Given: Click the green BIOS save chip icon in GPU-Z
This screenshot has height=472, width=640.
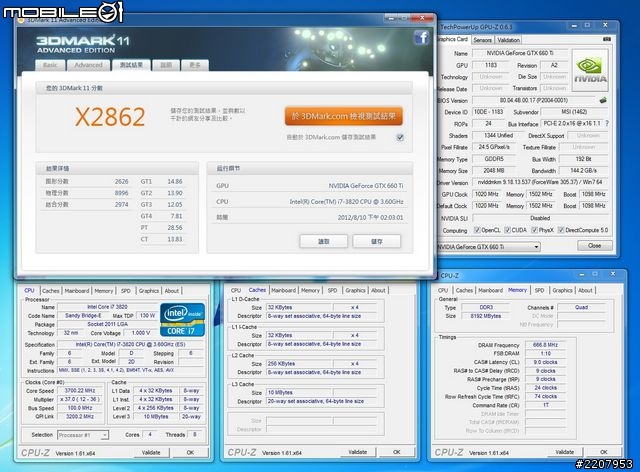Looking at the screenshot, I should pyautogui.click(x=603, y=100).
